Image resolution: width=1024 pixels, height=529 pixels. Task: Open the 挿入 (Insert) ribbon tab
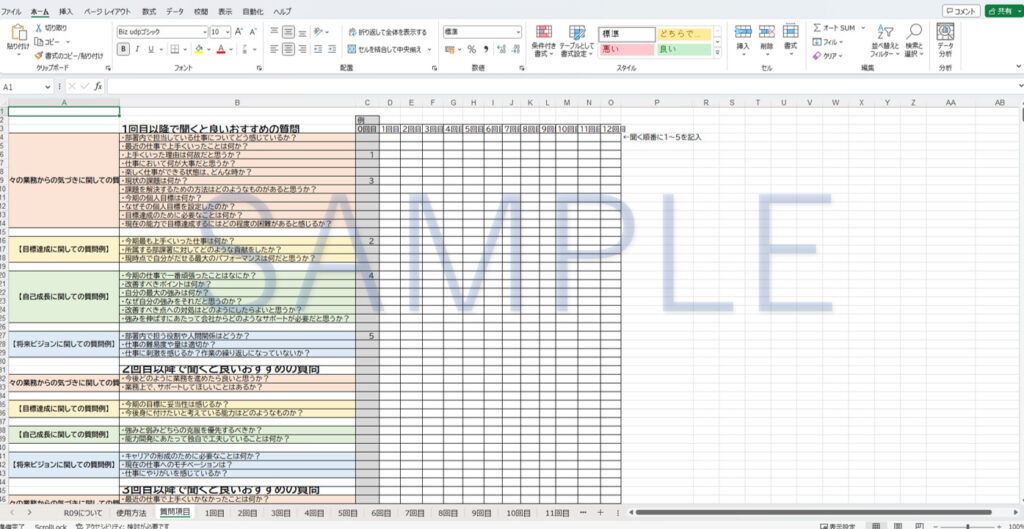(x=66, y=12)
